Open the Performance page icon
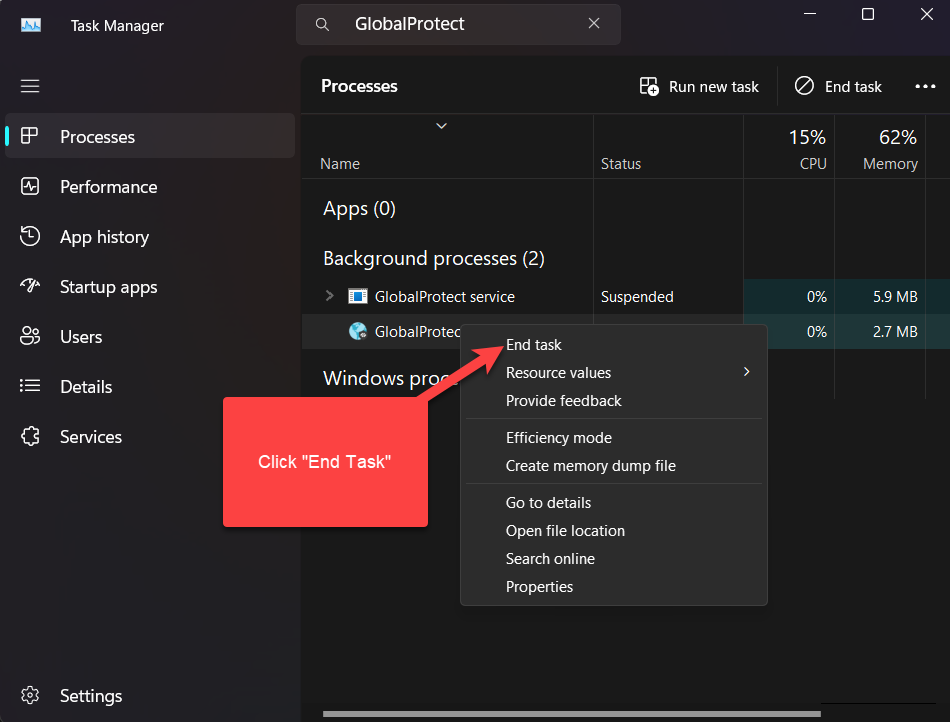The height and width of the screenshot is (722, 950). (x=30, y=187)
